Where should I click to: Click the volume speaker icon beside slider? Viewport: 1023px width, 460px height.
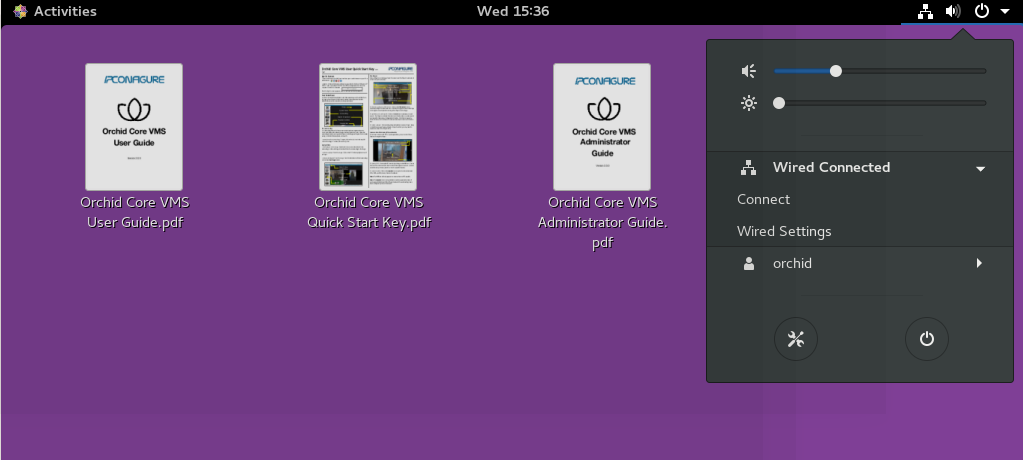coord(748,71)
